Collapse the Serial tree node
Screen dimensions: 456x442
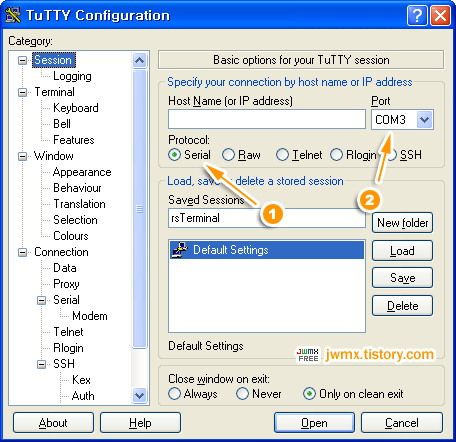click(x=41, y=300)
